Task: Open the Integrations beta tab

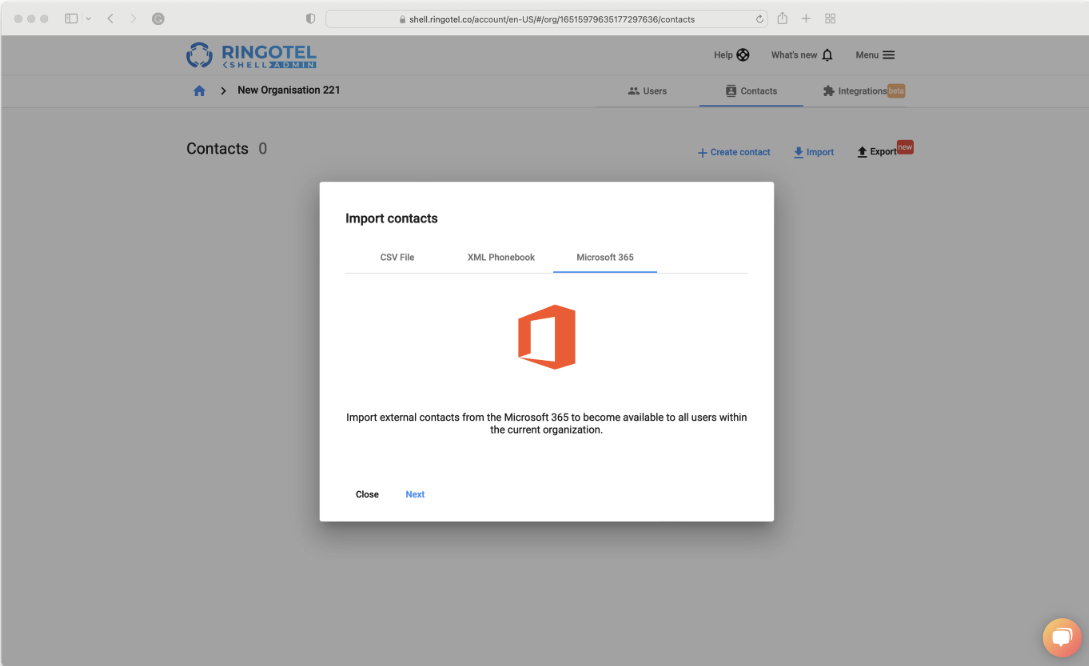Action: coord(863,91)
